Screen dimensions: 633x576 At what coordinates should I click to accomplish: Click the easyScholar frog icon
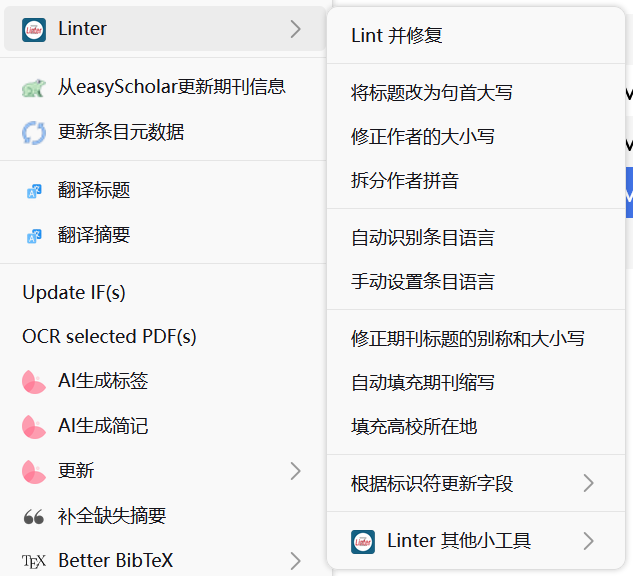[x=34, y=87]
